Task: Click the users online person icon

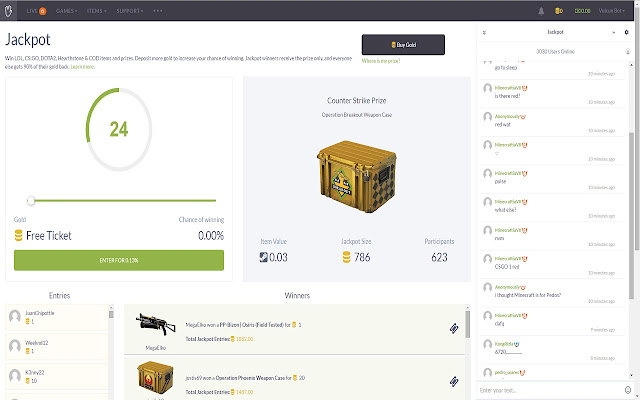Action: coord(628,51)
